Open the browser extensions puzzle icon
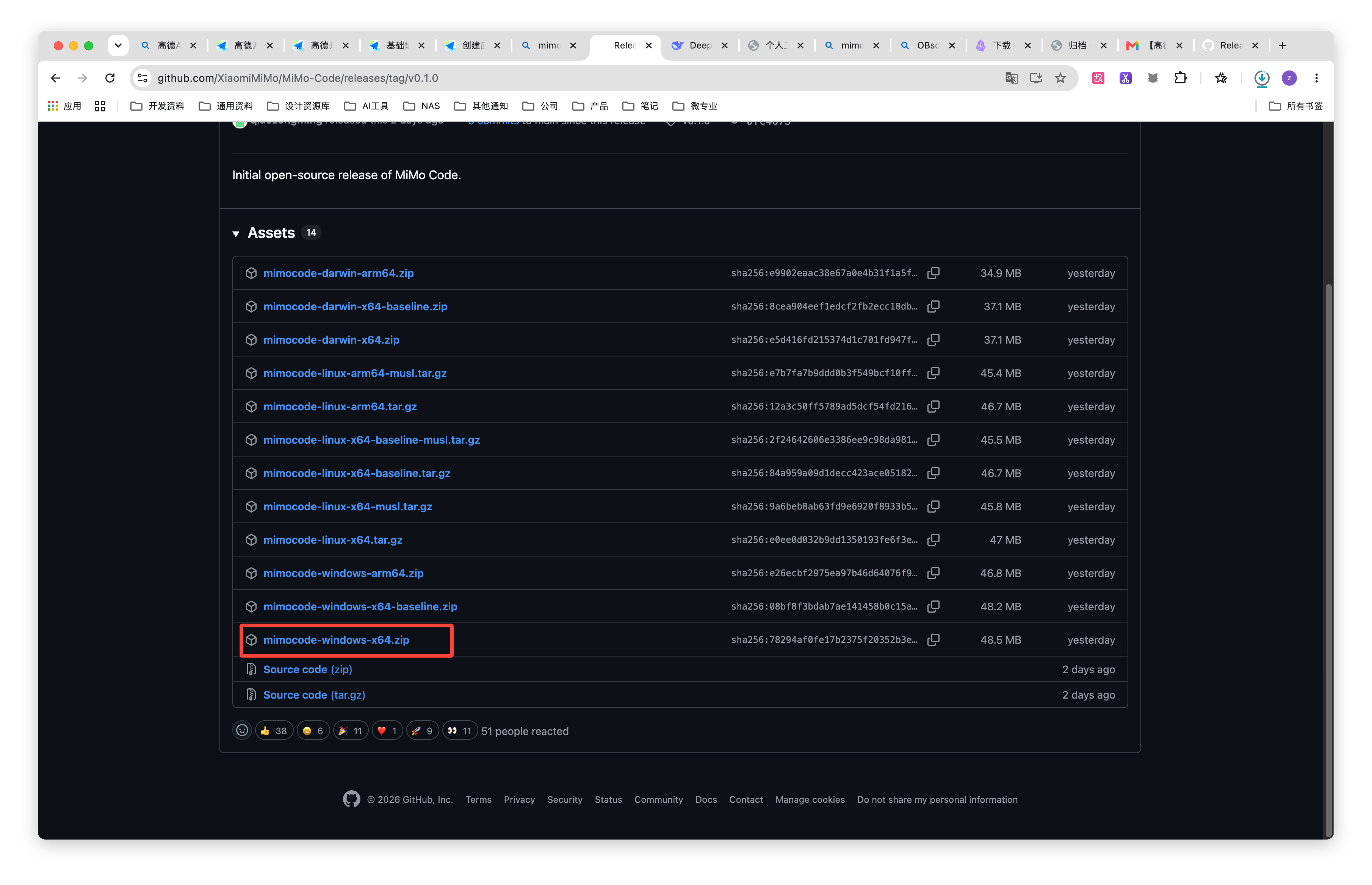Screen dimensions: 1372x885 (1181, 78)
